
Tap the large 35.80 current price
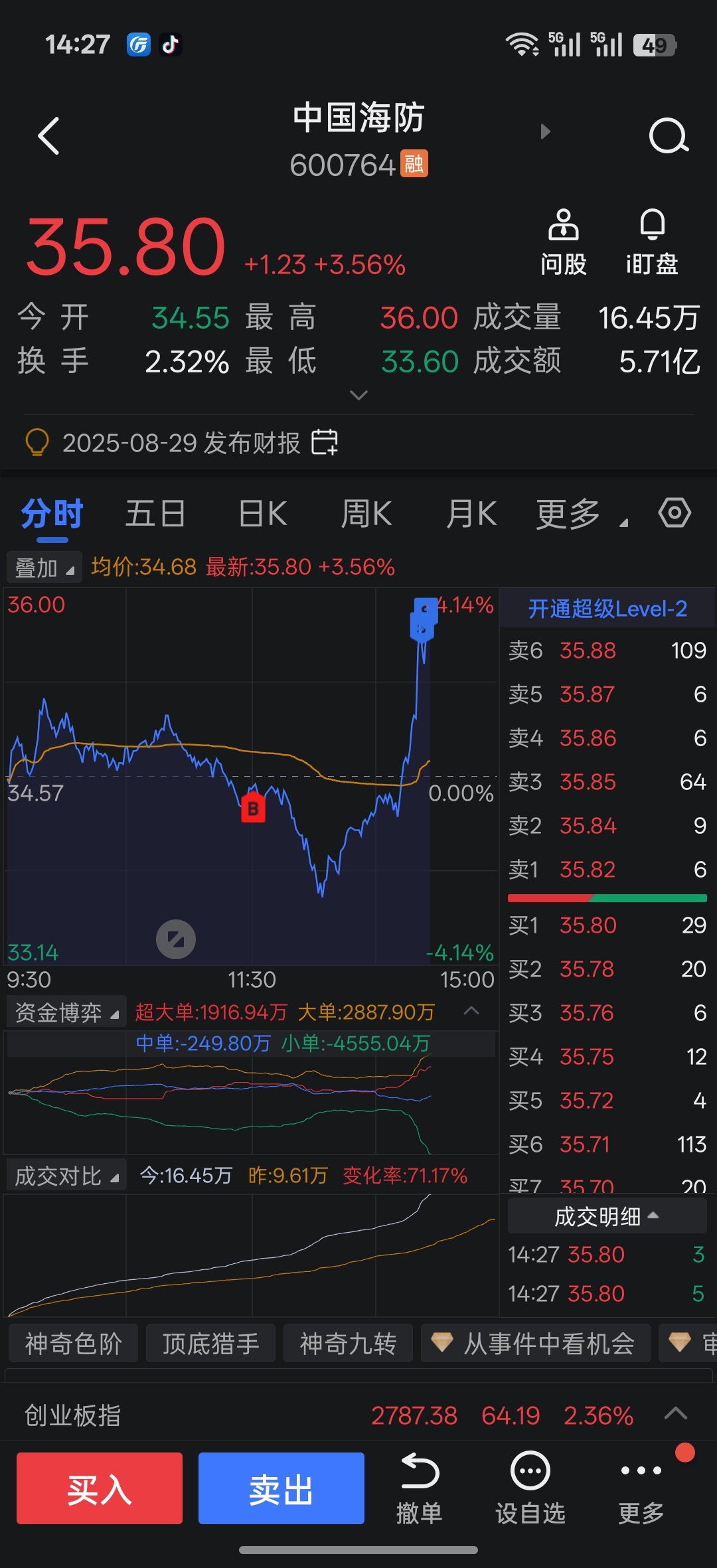(x=126, y=247)
